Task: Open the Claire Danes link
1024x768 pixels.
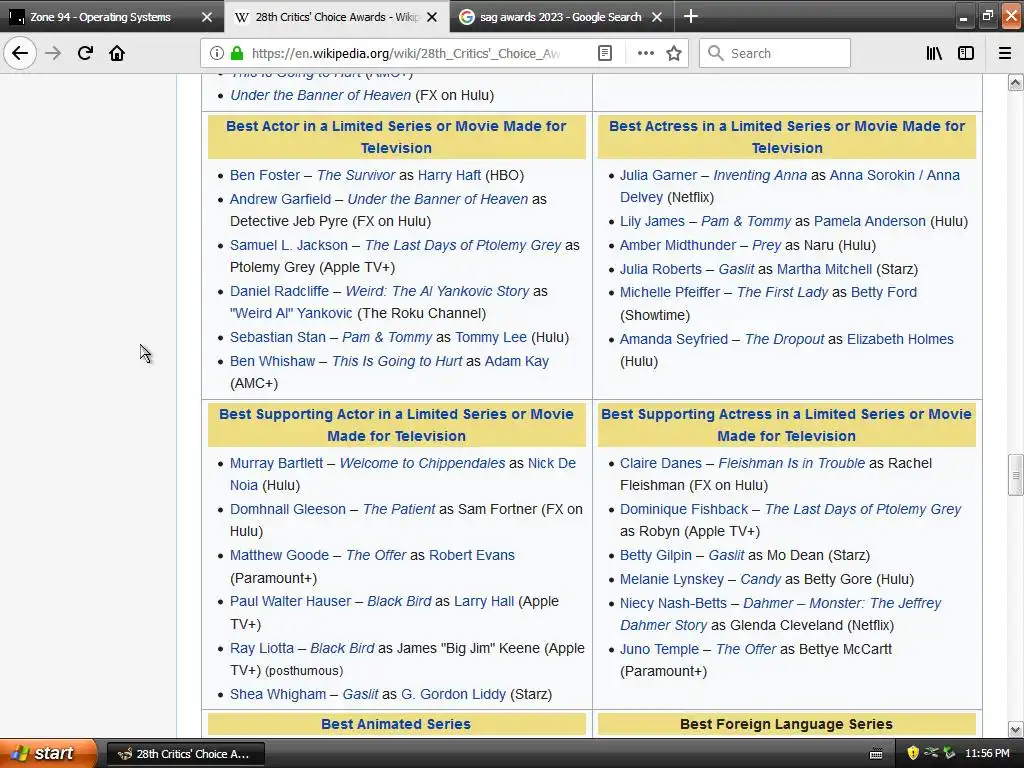Action: (x=660, y=463)
